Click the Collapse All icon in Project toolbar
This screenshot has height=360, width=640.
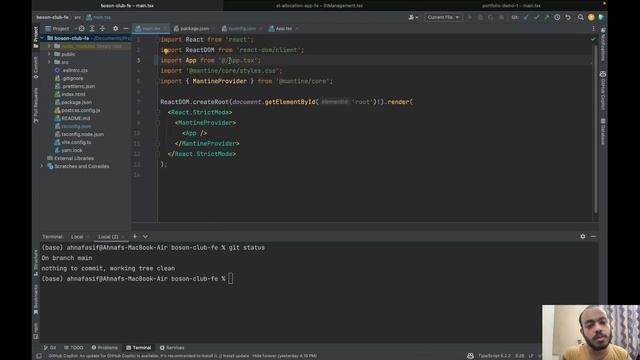pos(102,29)
